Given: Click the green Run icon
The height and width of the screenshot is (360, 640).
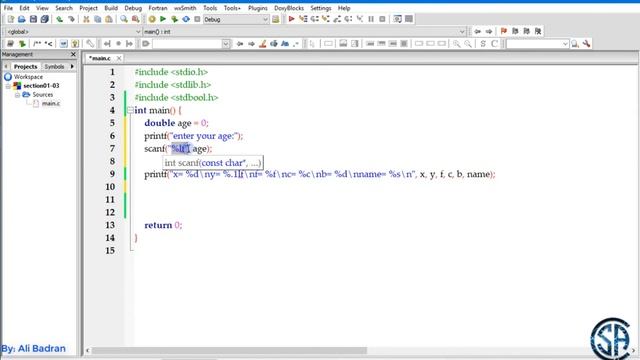Looking at the screenshot, I should 163,19.
